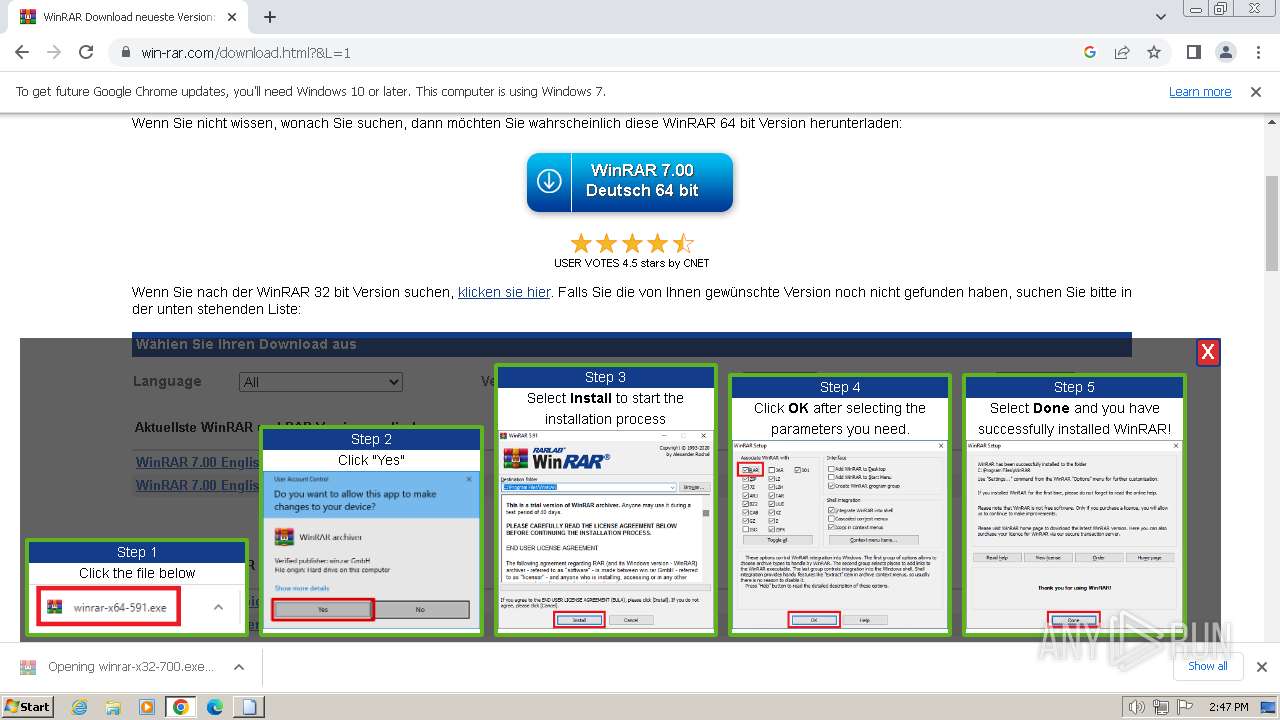
Task: Open a new browser tab
Action: [270, 17]
